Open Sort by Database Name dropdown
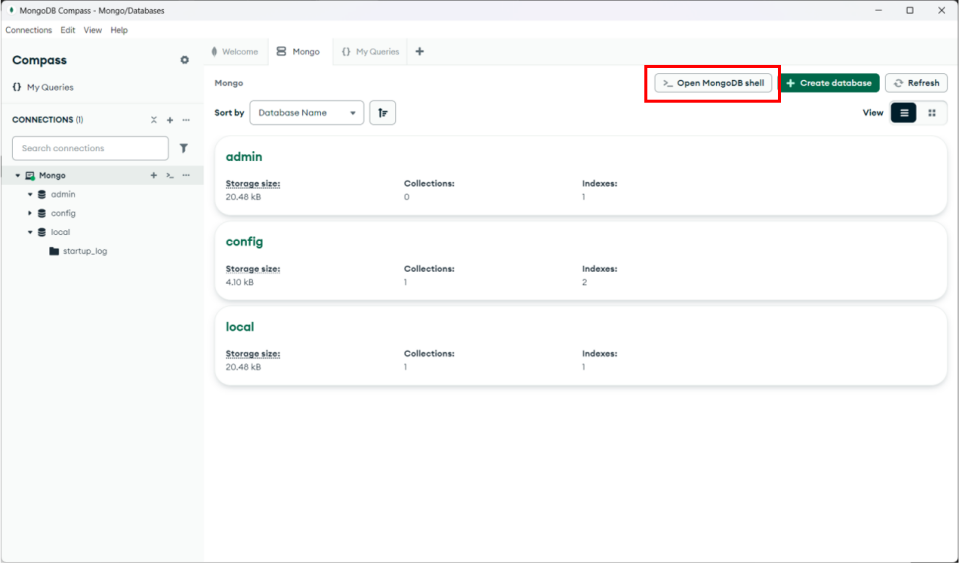The height and width of the screenshot is (565, 960). [307, 113]
